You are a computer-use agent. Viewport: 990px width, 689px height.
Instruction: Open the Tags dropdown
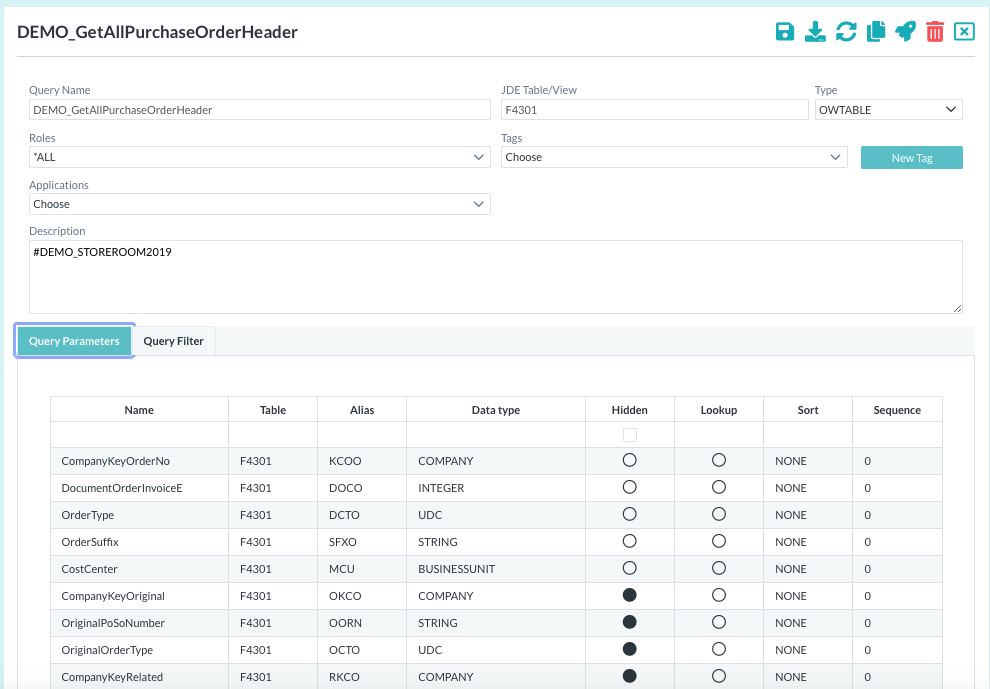click(x=674, y=157)
